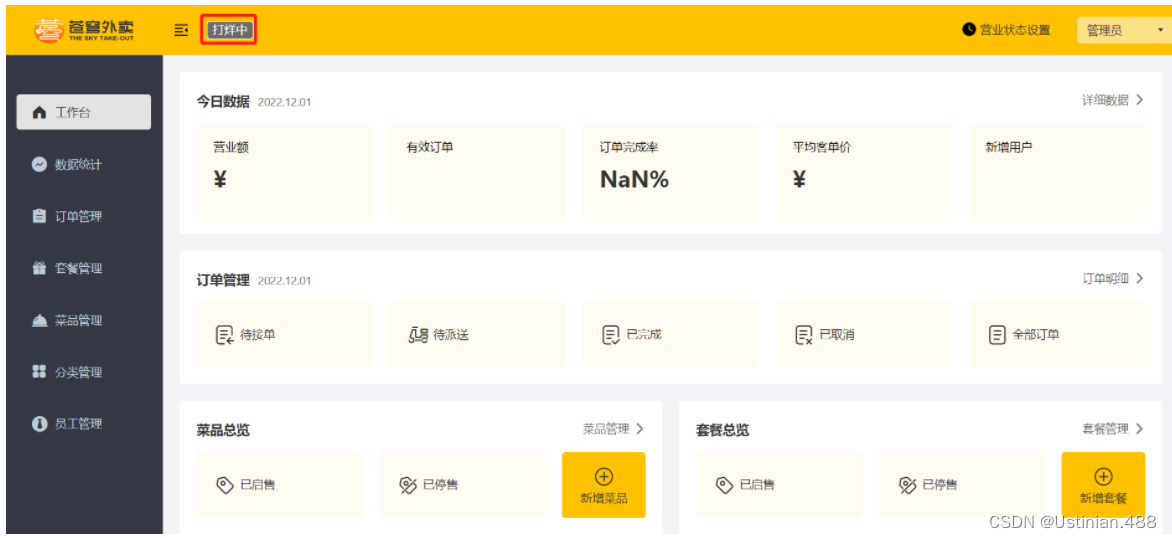Click the info icon next to 员工管理
The width and height of the screenshot is (1172, 538).
click(x=40, y=424)
